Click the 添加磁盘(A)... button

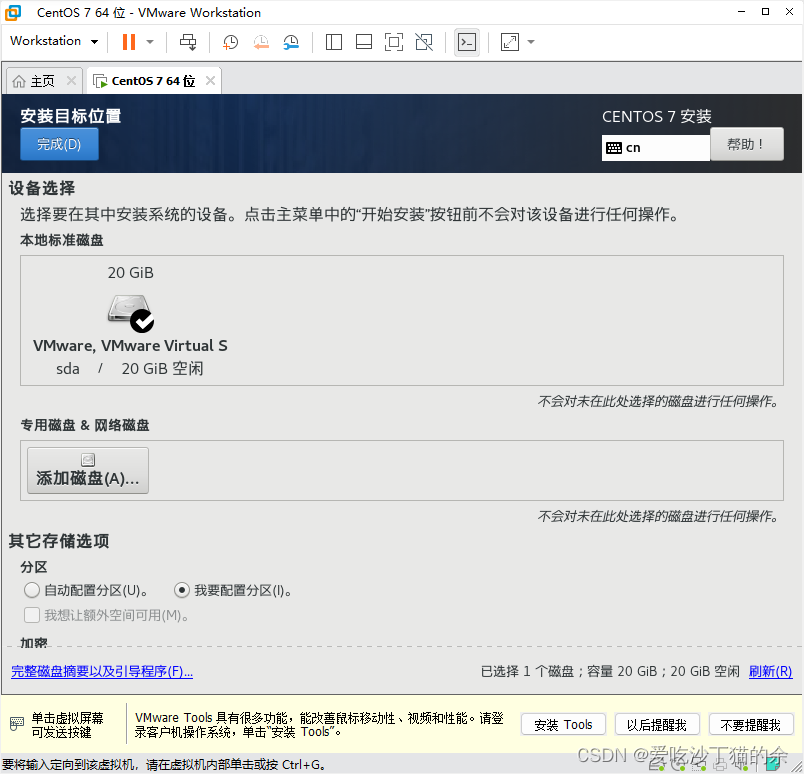88,470
